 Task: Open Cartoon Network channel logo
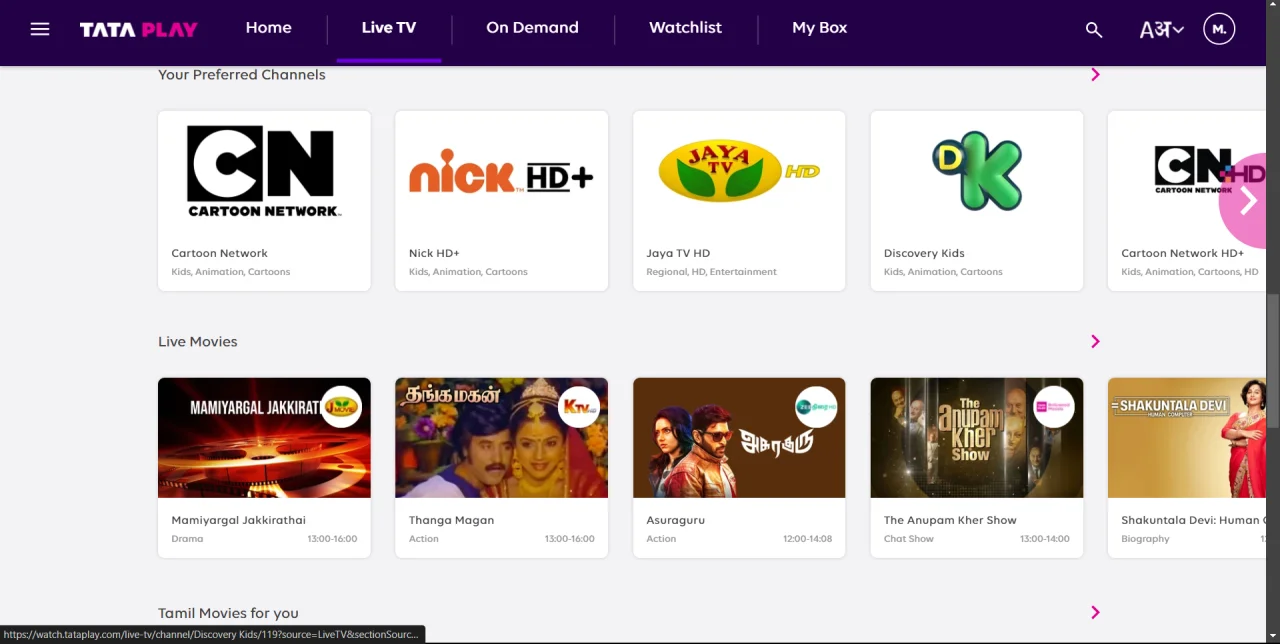[x=264, y=171]
